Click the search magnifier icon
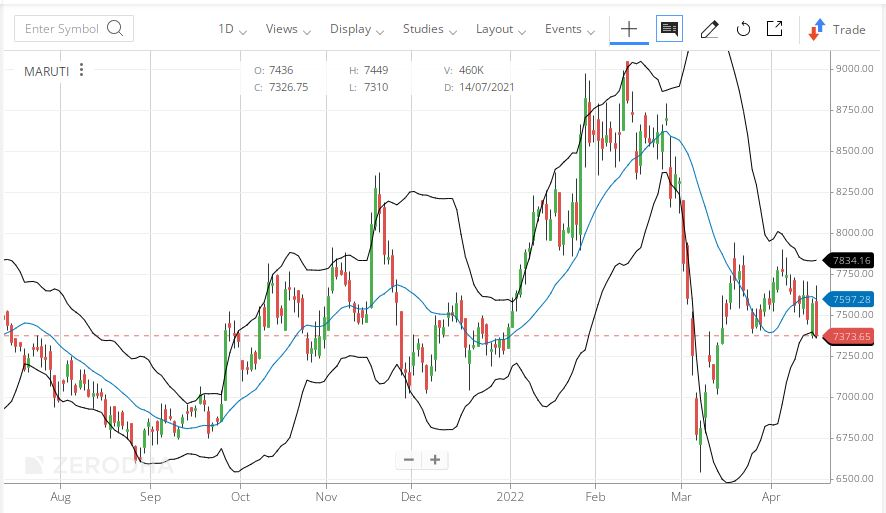 point(115,28)
